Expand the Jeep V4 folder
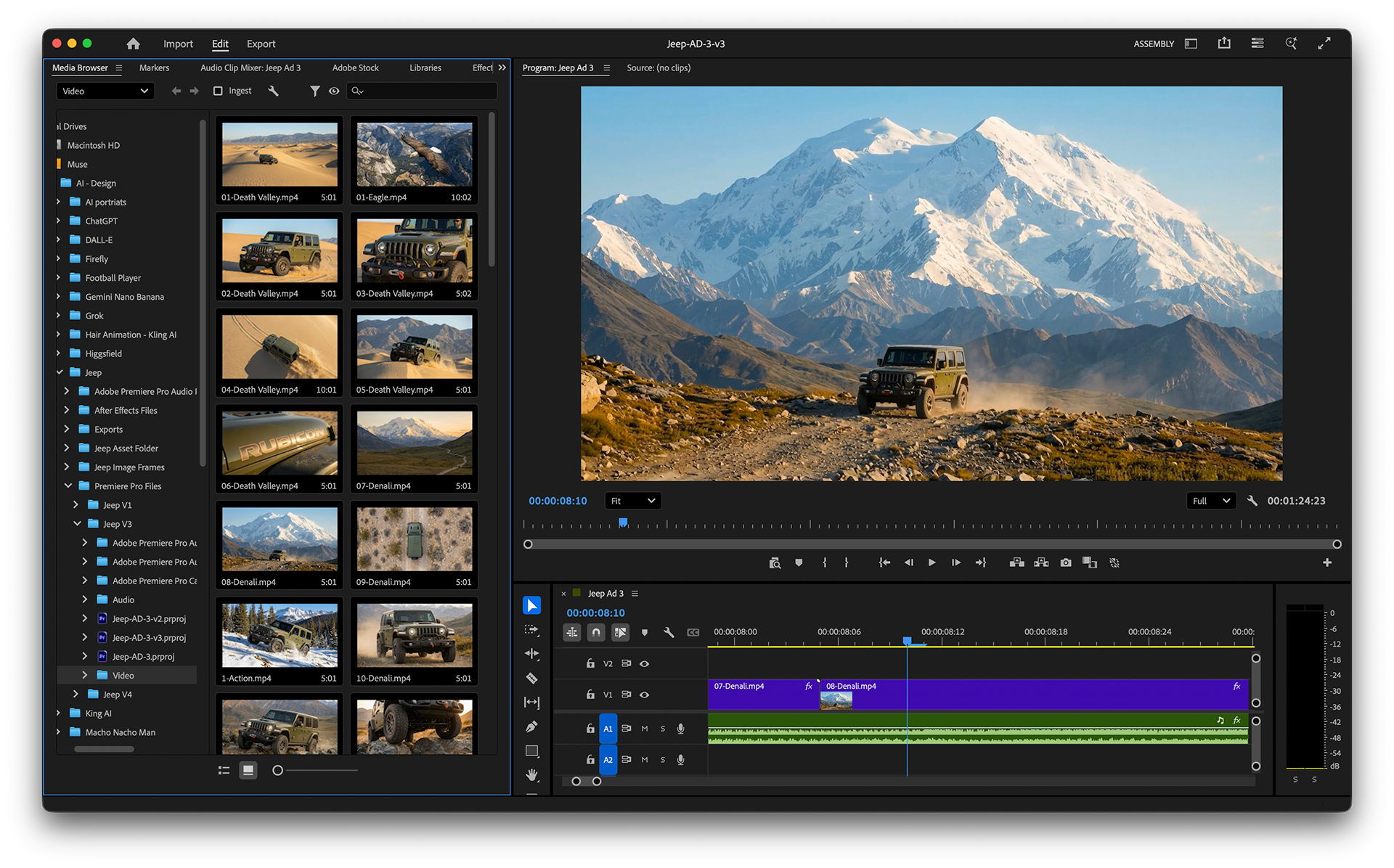This screenshot has width=1394, height=868. [76, 695]
